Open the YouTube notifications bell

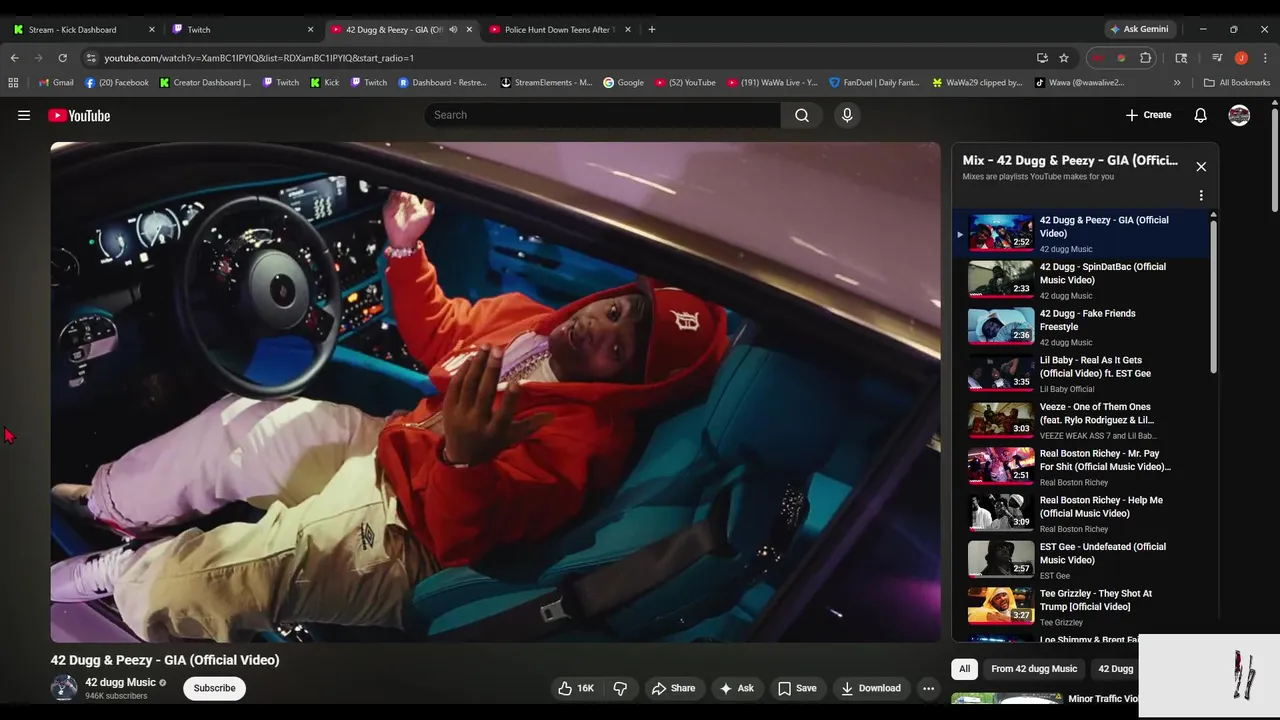pyautogui.click(x=1200, y=115)
